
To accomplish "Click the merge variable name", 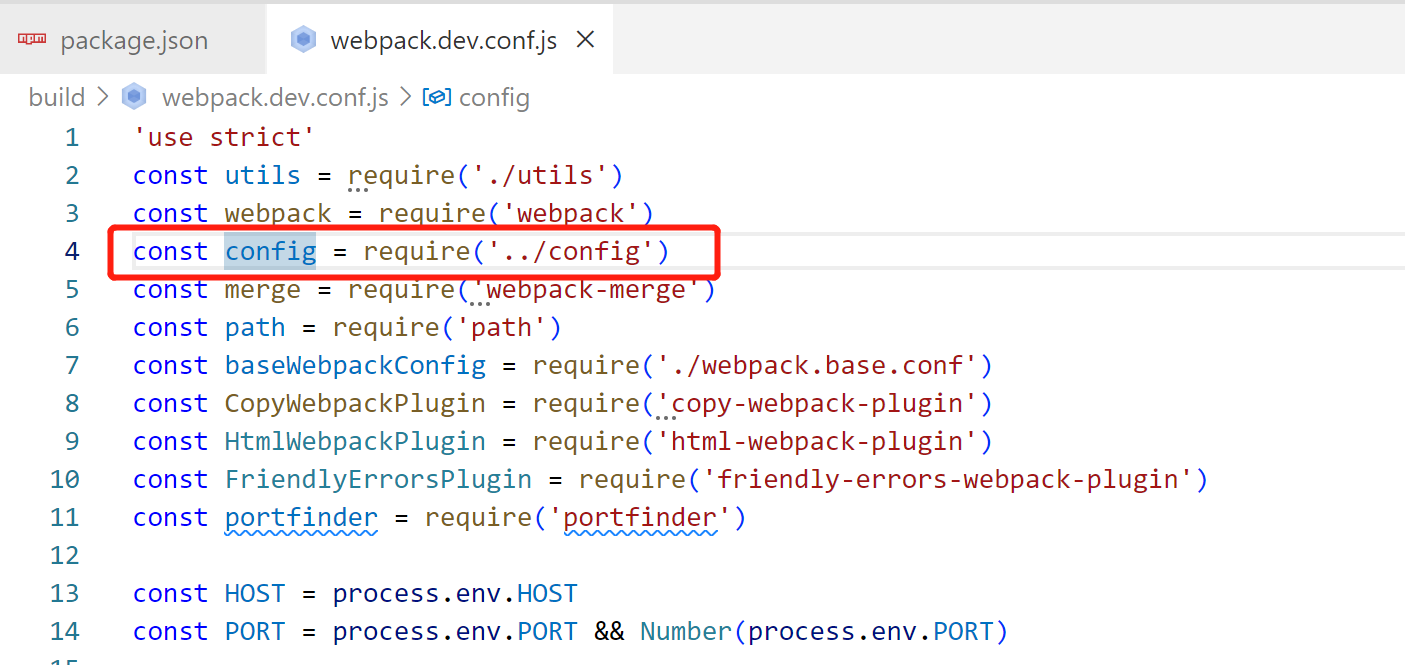I will coord(263,289).
